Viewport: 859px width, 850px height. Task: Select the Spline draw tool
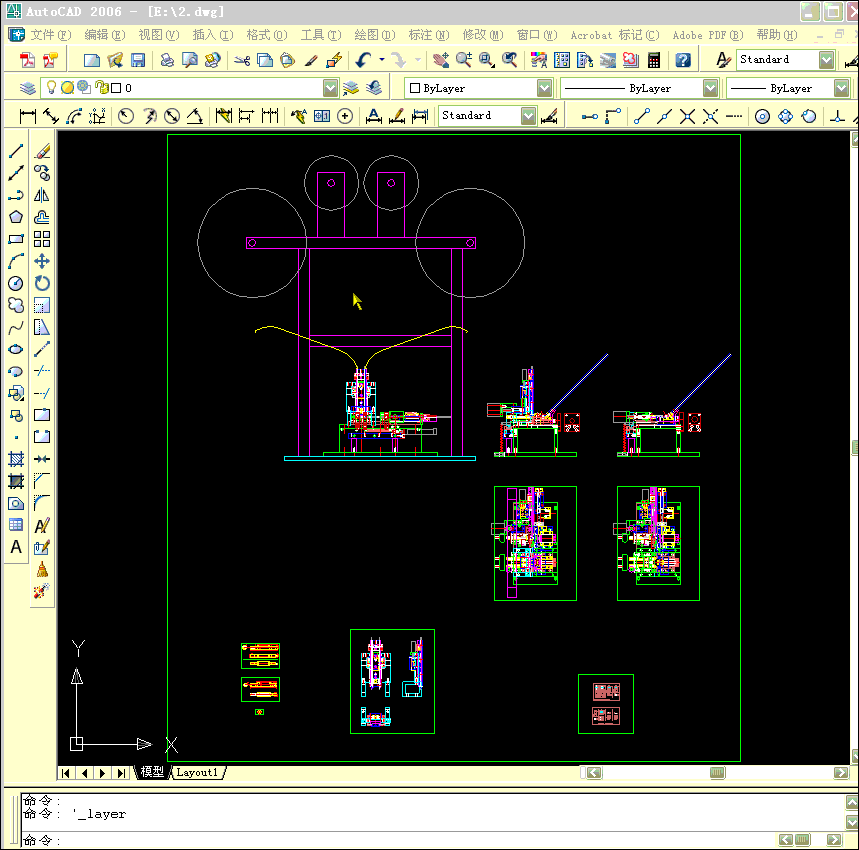(16, 328)
